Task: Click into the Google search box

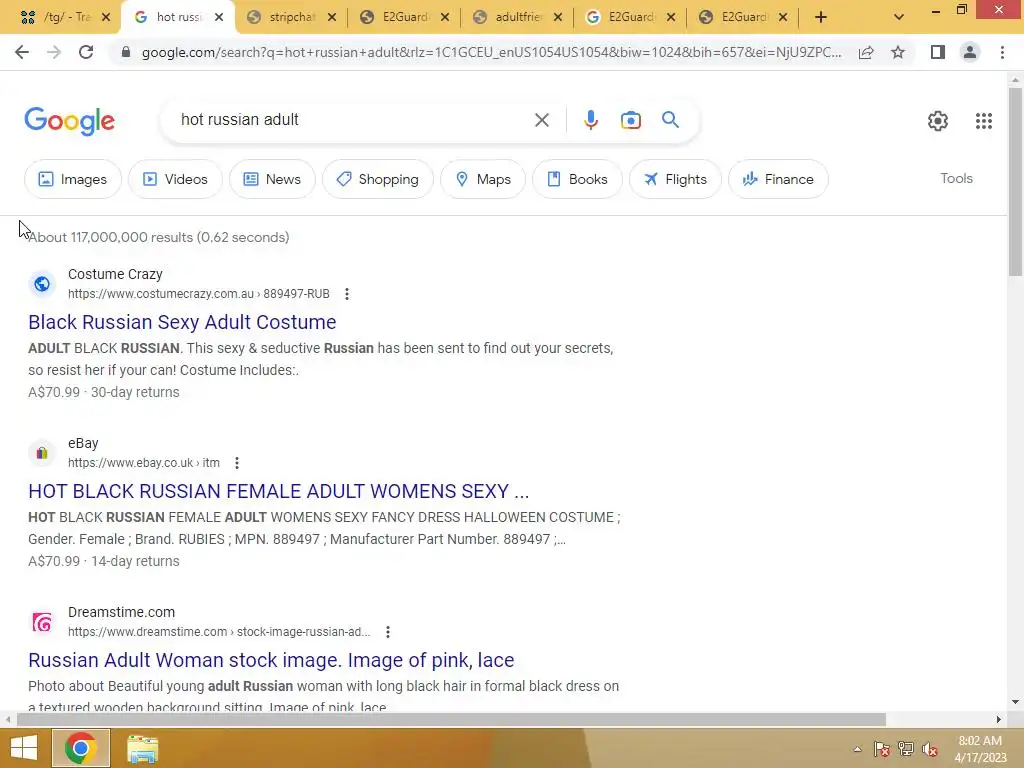Action: tap(353, 120)
